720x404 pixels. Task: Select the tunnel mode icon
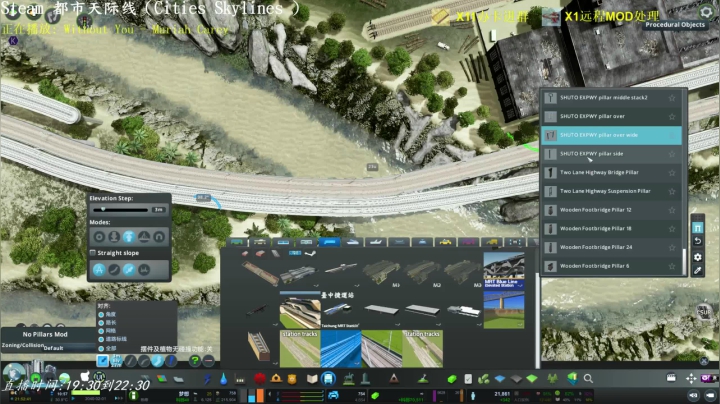[x=159, y=237]
